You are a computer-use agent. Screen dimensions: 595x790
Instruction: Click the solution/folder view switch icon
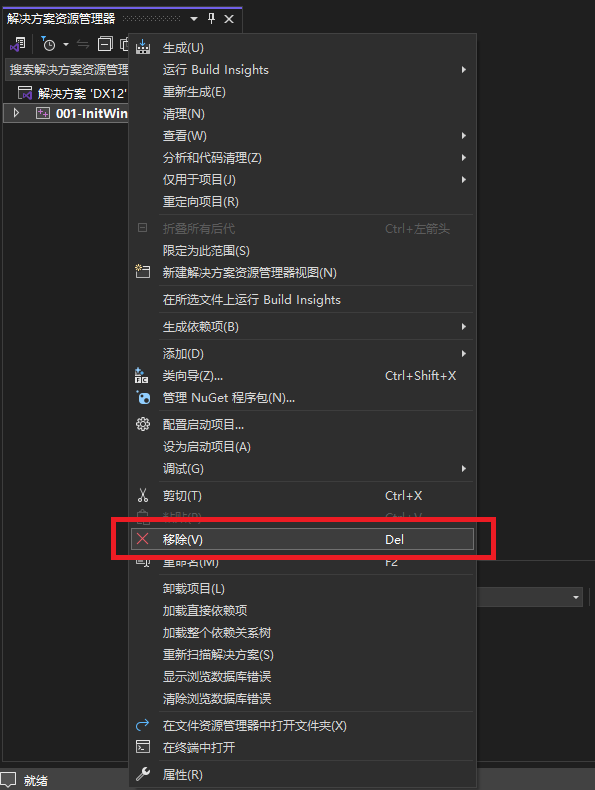point(18,44)
